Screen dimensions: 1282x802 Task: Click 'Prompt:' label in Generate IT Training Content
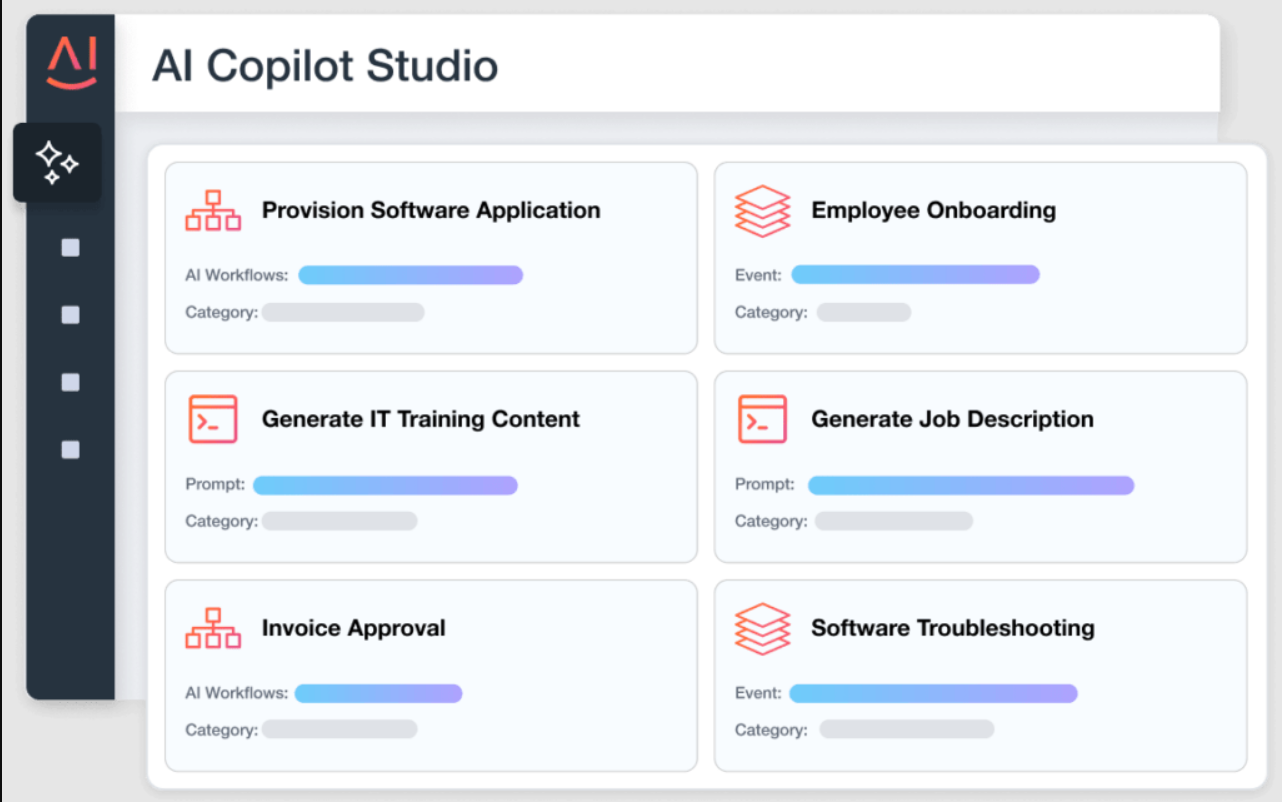click(x=215, y=484)
